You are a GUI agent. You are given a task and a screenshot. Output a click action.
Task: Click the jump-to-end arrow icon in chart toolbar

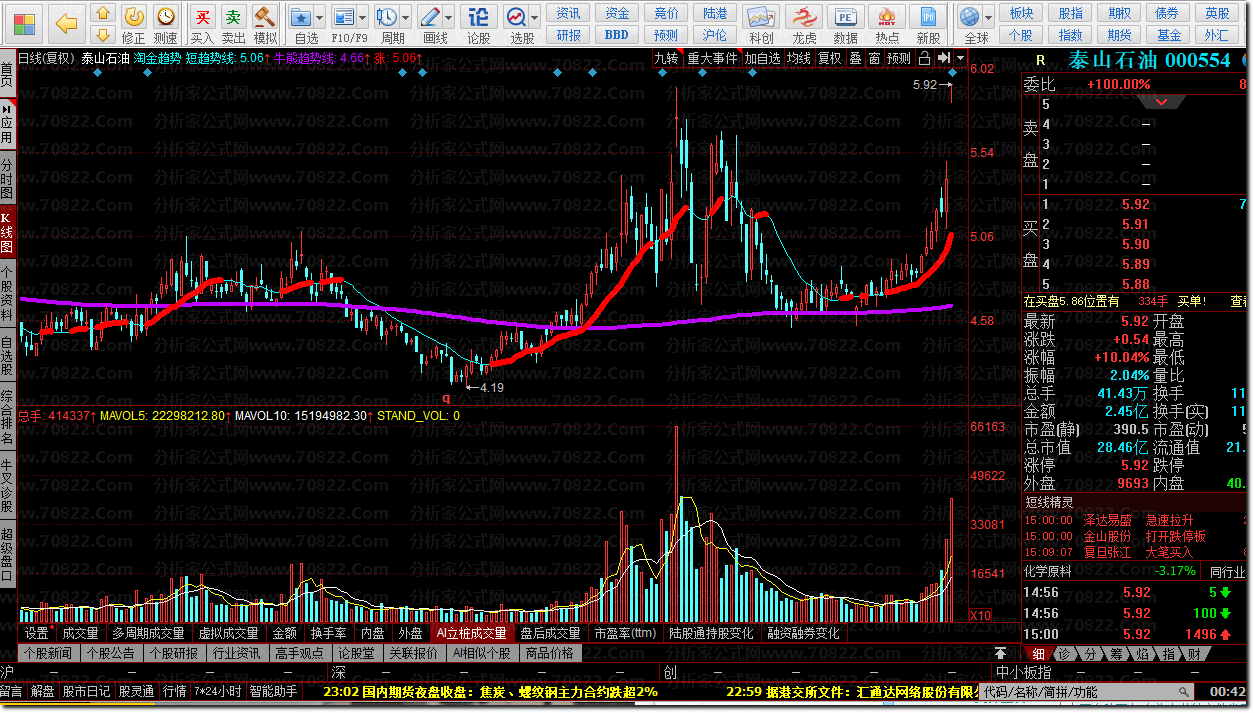point(943,58)
